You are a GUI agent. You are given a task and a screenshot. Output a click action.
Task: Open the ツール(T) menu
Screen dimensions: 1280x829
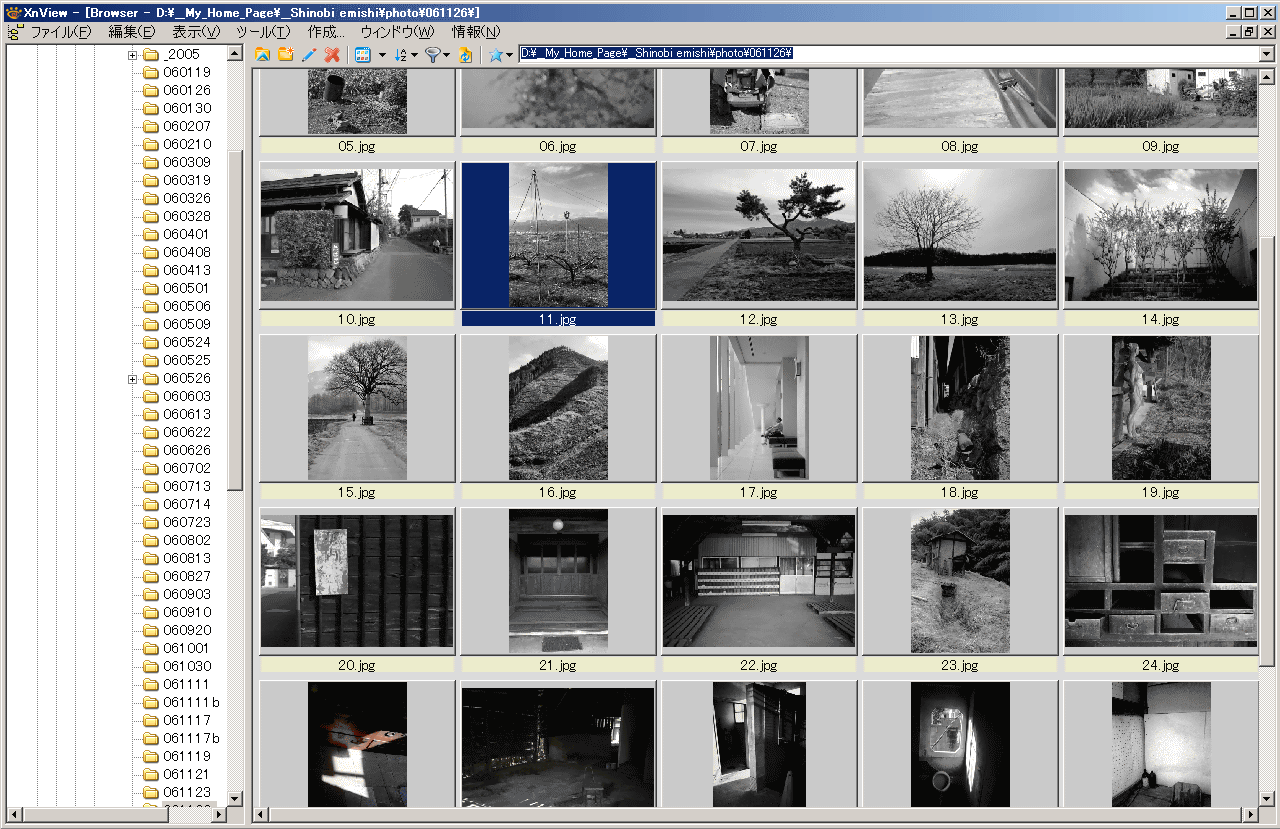pos(263,31)
